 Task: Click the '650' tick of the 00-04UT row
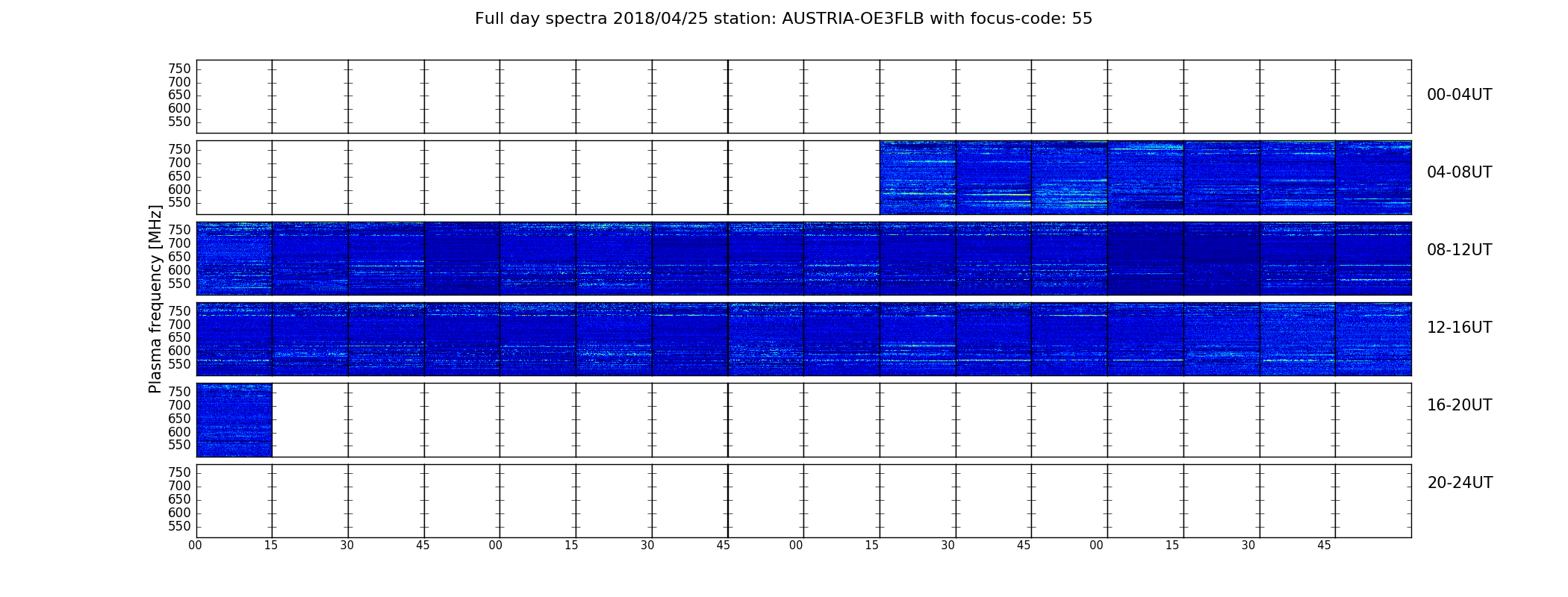[x=179, y=96]
